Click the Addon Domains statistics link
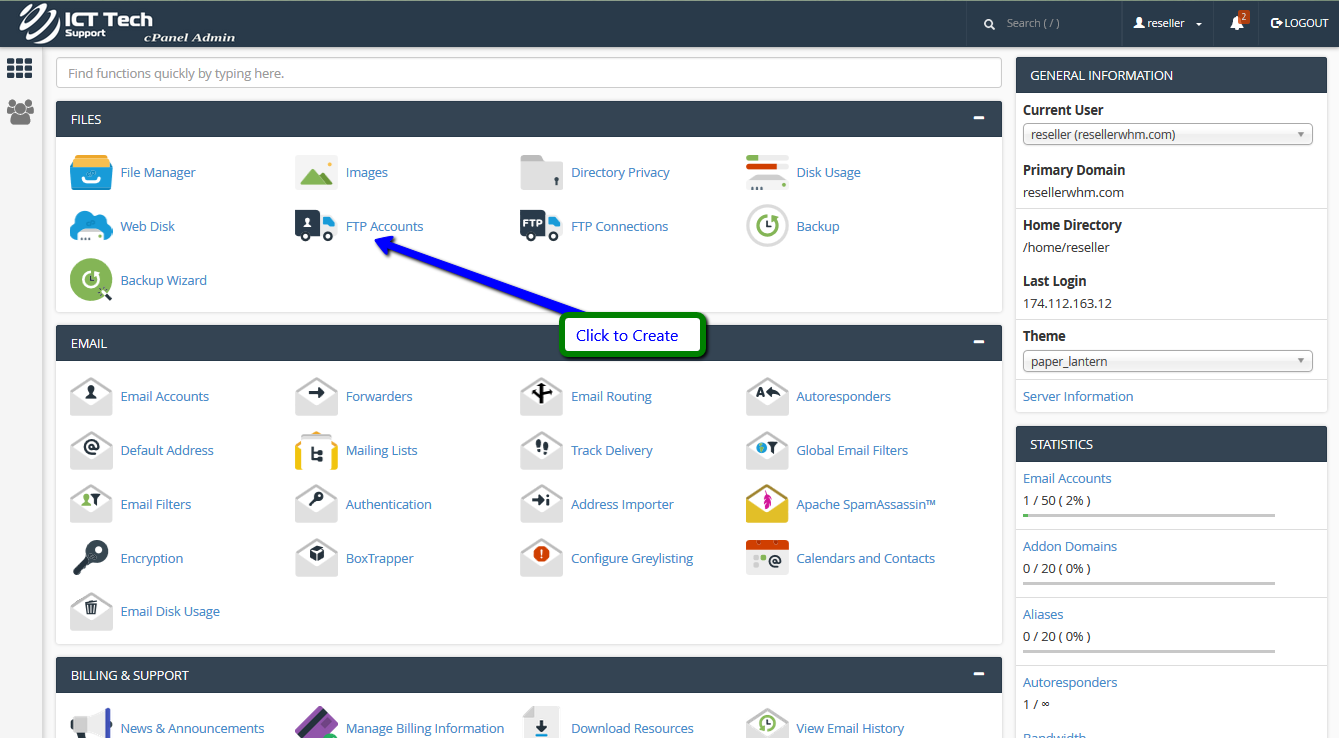 pyautogui.click(x=1069, y=546)
